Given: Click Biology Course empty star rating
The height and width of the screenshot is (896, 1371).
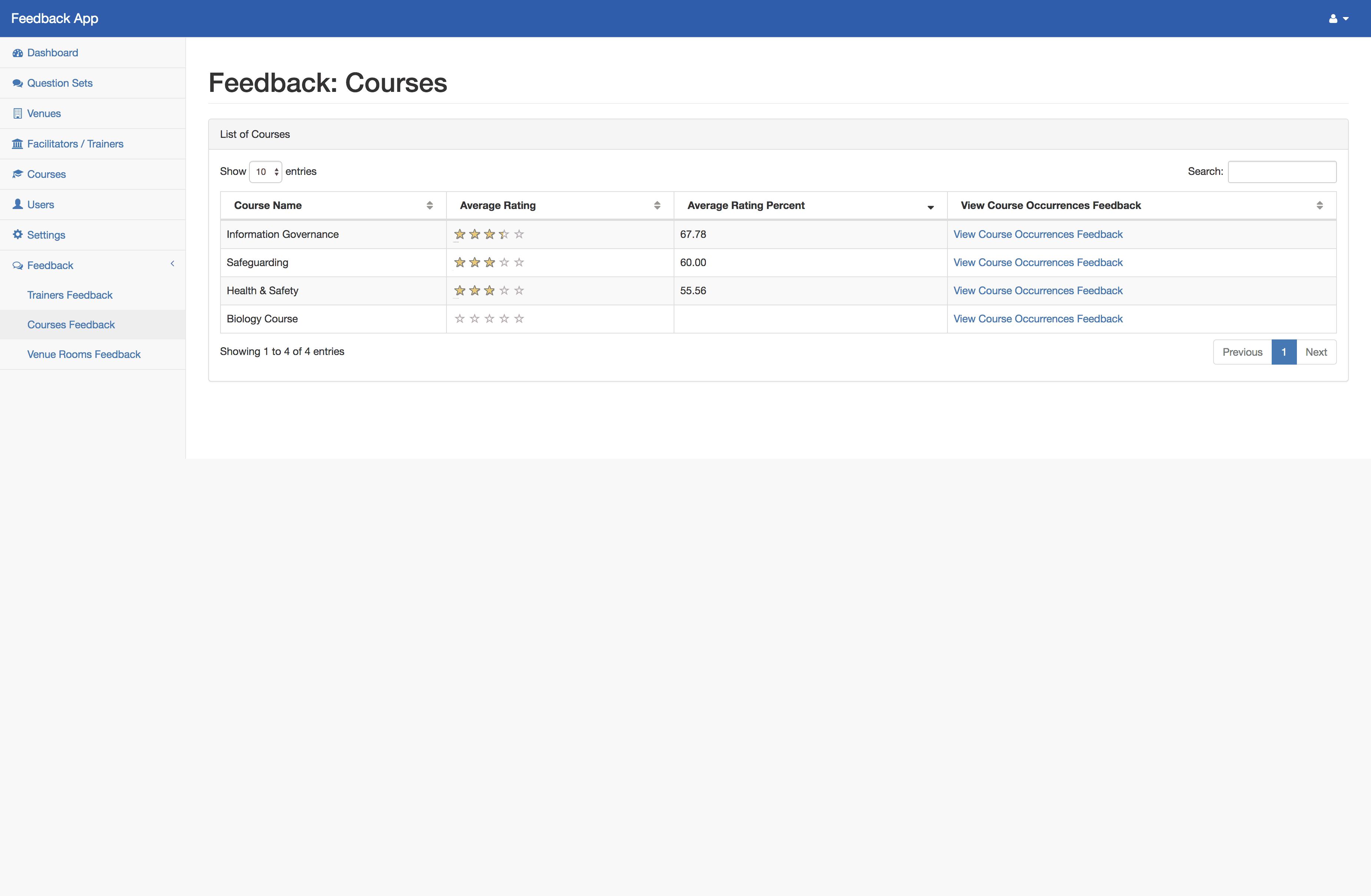Looking at the screenshot, I should point(489,319).
